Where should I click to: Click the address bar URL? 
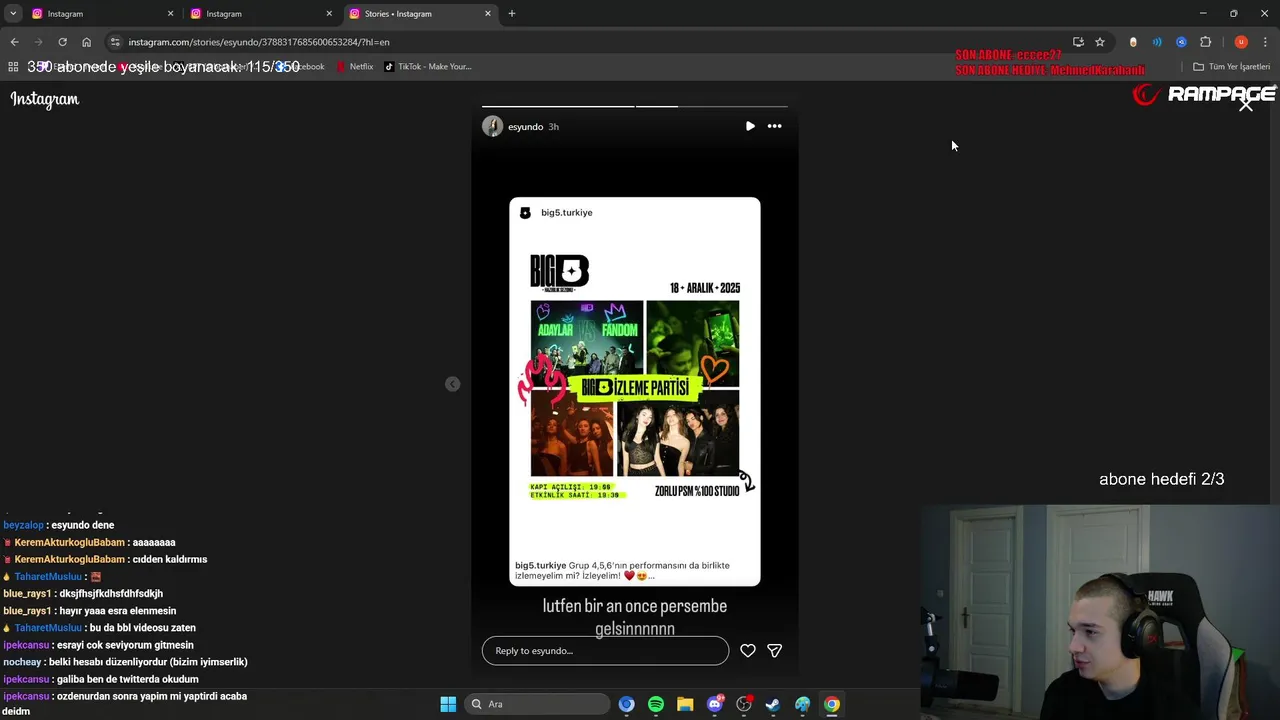[259, 42]
